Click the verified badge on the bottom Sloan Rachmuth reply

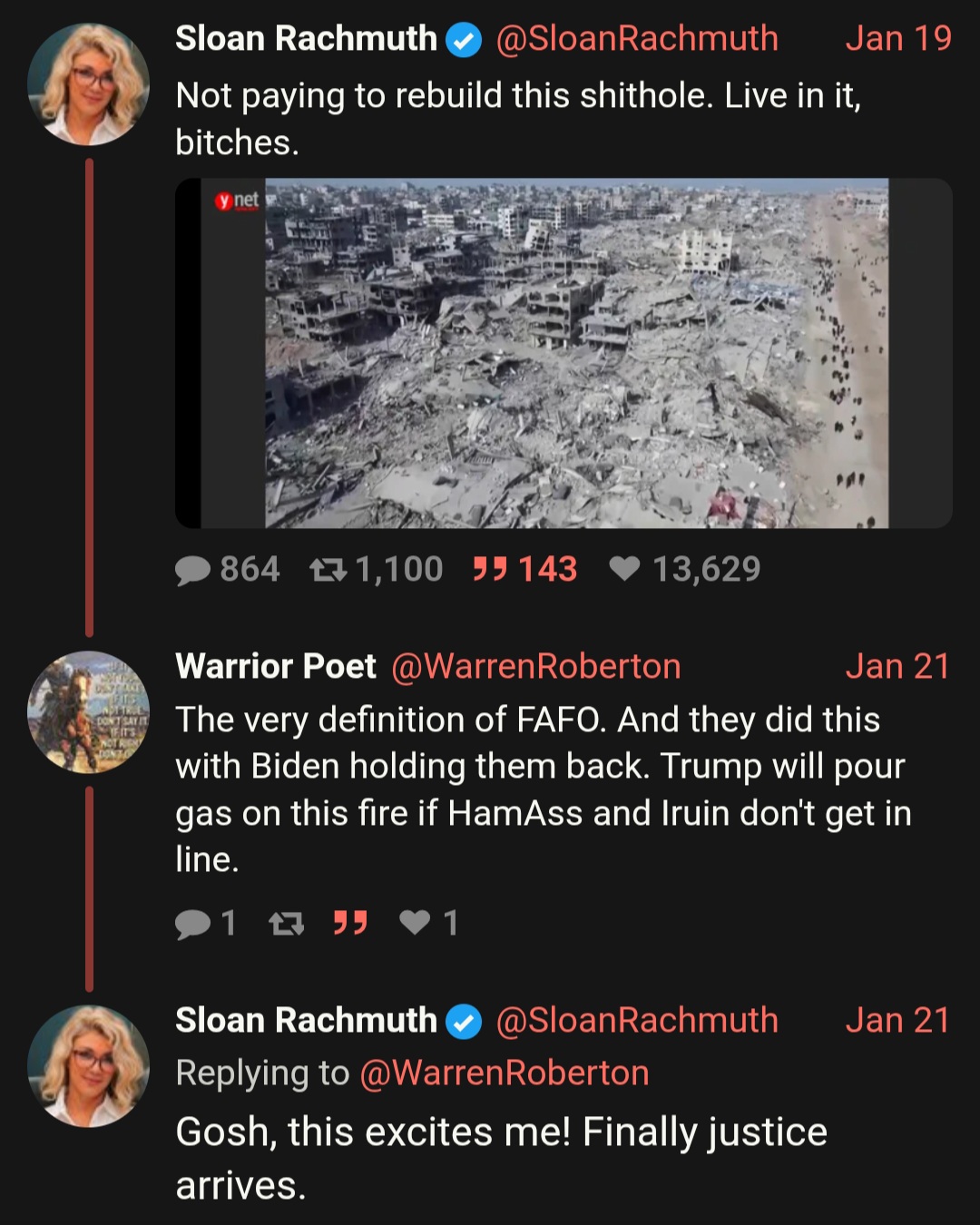click(x=465, y=1022)
